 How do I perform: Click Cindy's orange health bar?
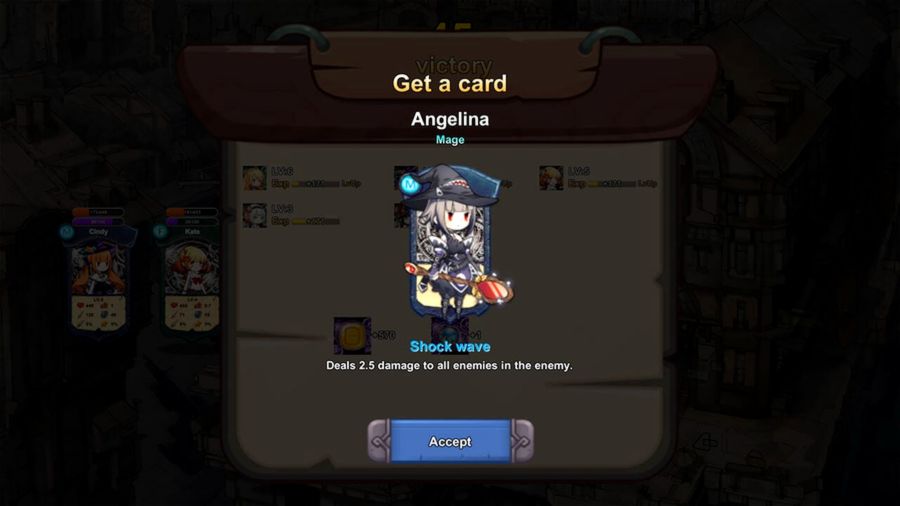pos(98,212)
